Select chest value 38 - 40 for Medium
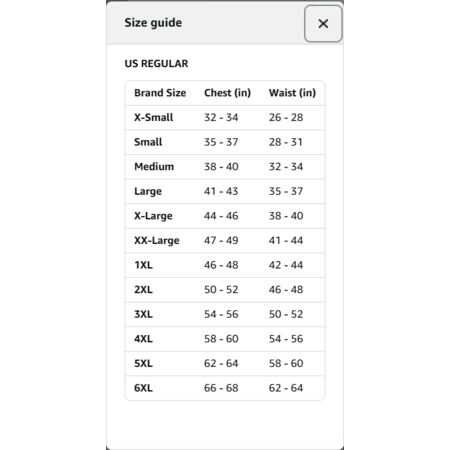This screenshot has width=450, height=450. pyautogui.click(x=221, y=166)
